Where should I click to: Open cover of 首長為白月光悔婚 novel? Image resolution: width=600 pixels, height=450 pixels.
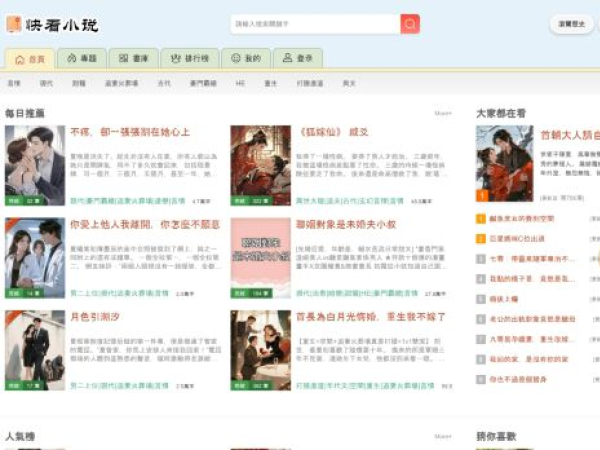pos(261,350)
